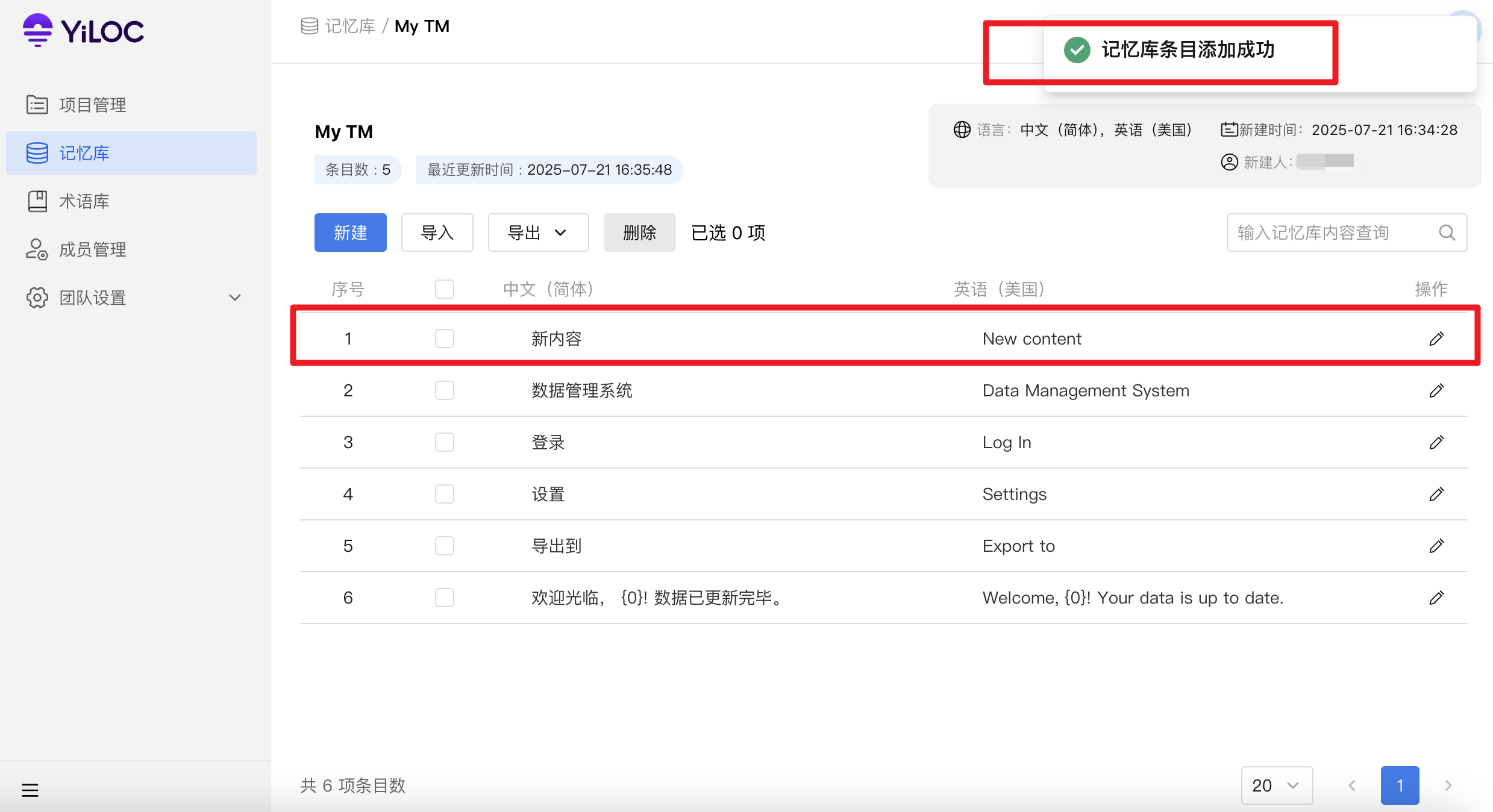This screenshot has width=1493, height=812.
Task: Click the success check icon in notification
Action: pos(1077,50)
